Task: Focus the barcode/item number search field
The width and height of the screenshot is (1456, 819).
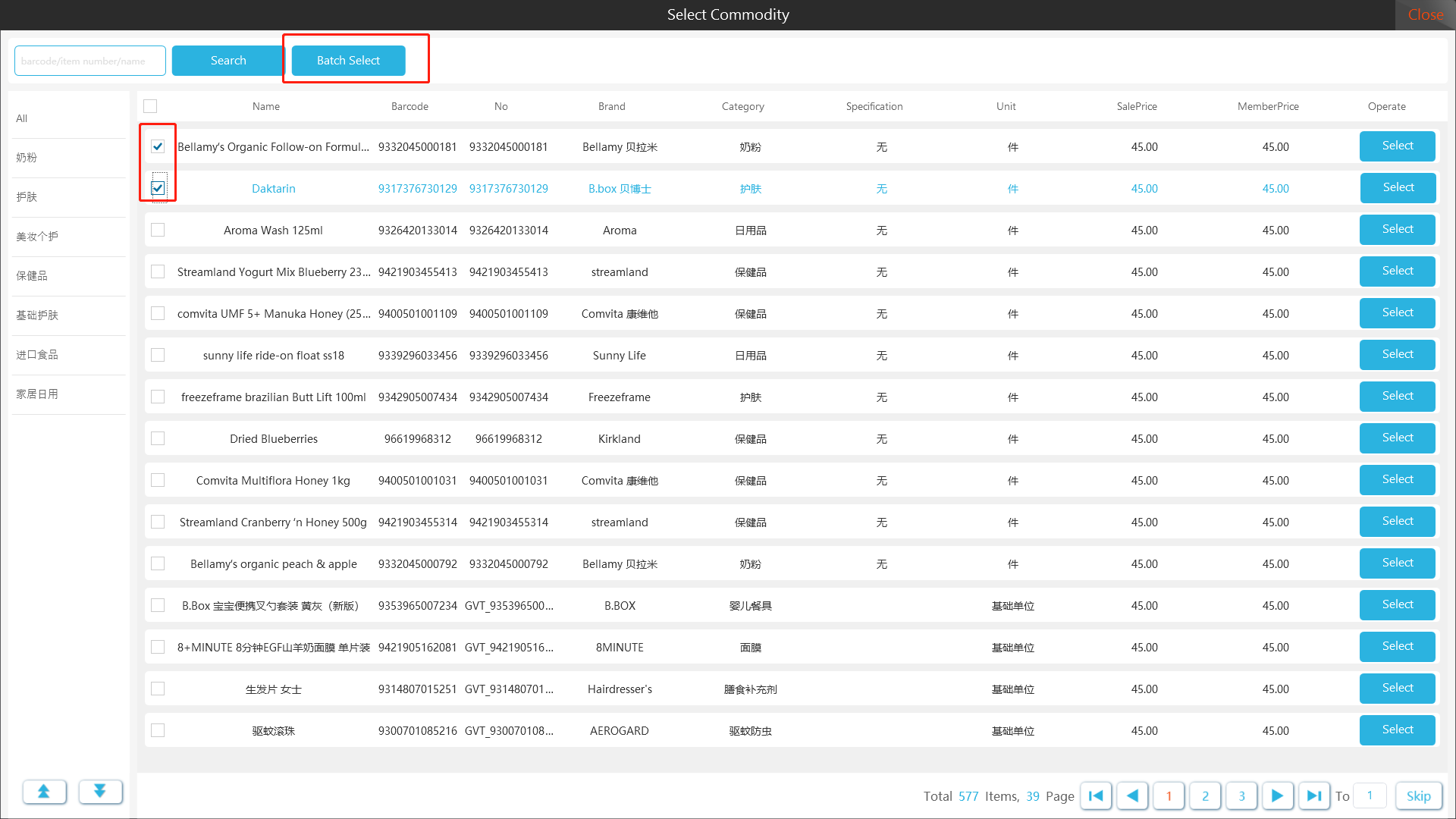Action: click(x=90, y=61)
